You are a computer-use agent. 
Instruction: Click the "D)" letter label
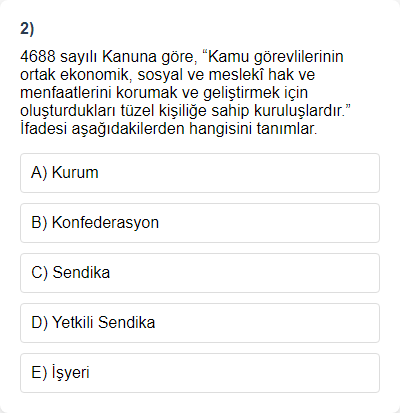[x=39, y=323]
